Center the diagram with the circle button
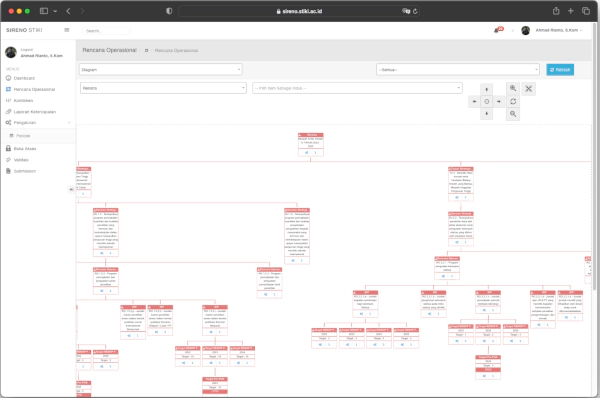This screenshot has width=600, height=398. click(486, 101)
